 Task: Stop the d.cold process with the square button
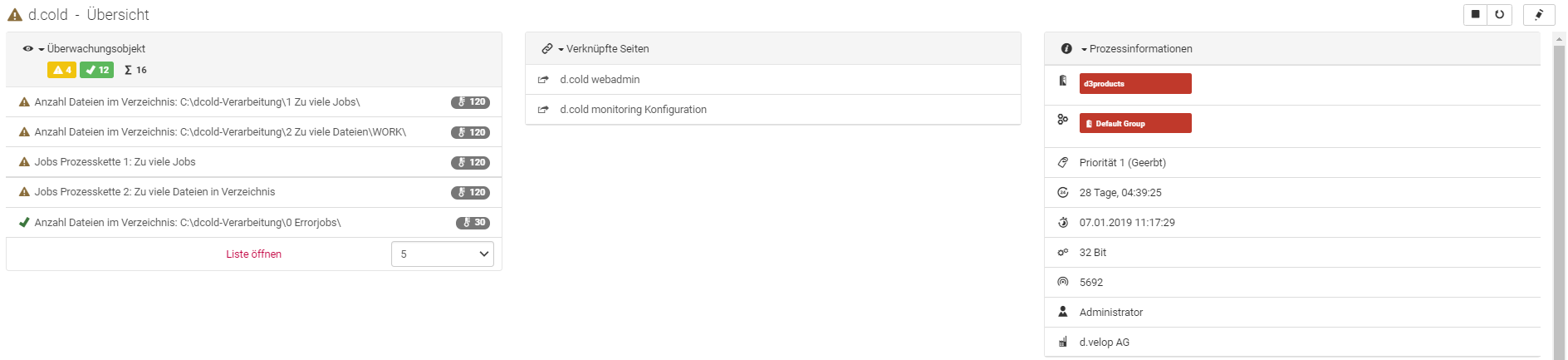[x=1476, y=14]
